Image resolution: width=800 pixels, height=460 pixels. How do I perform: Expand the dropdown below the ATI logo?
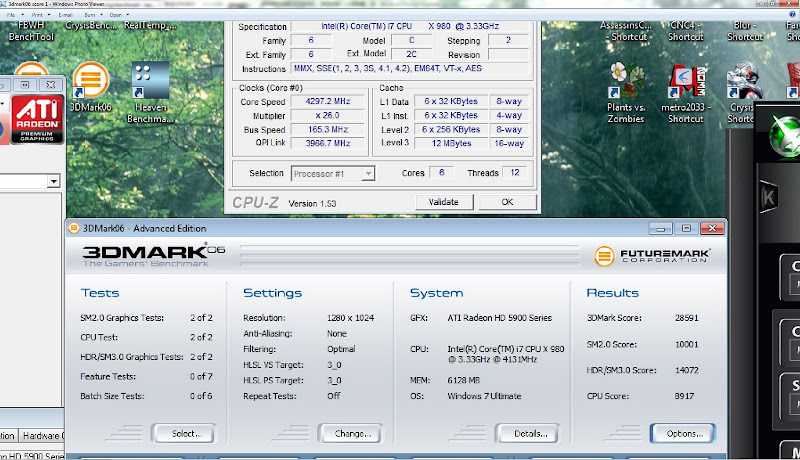pyautogui.click(x=54, y=181)
